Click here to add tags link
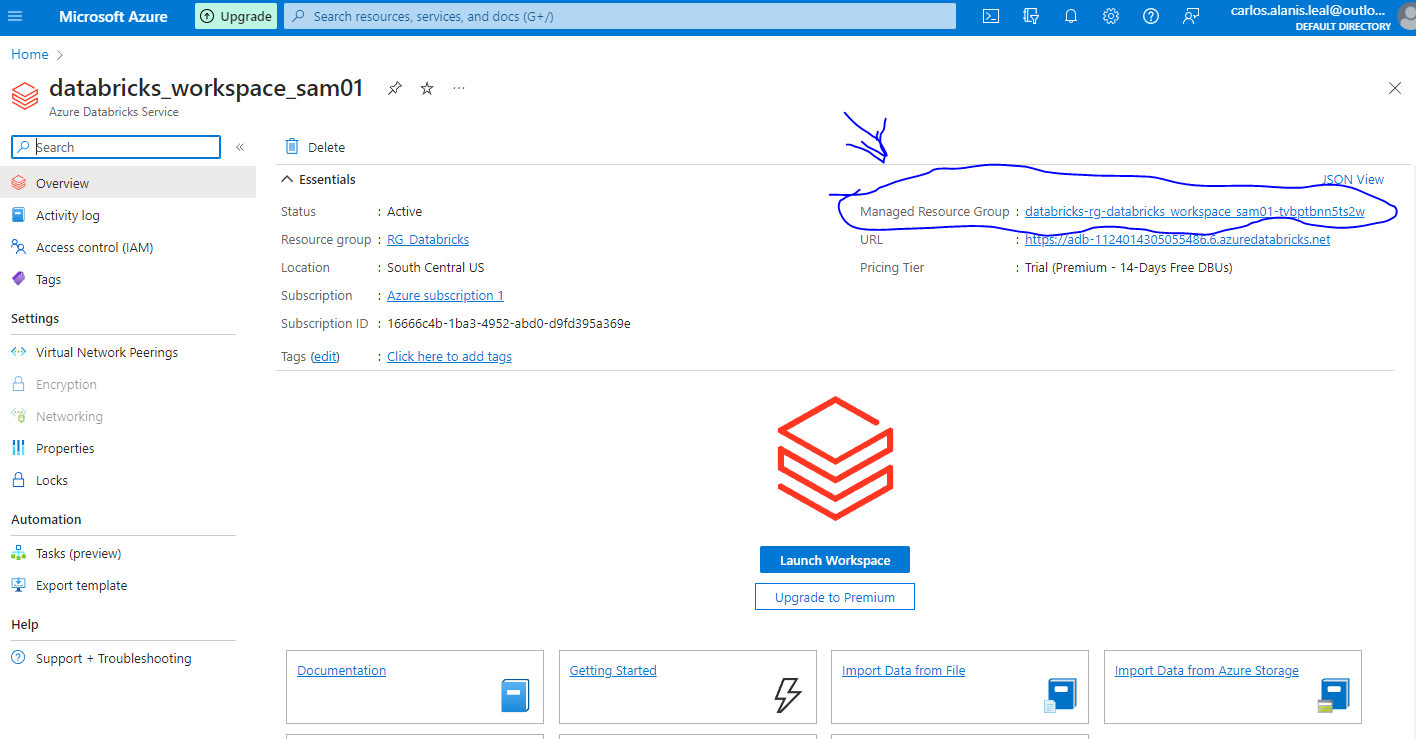The image size is (1416, 739). (449, 356)
